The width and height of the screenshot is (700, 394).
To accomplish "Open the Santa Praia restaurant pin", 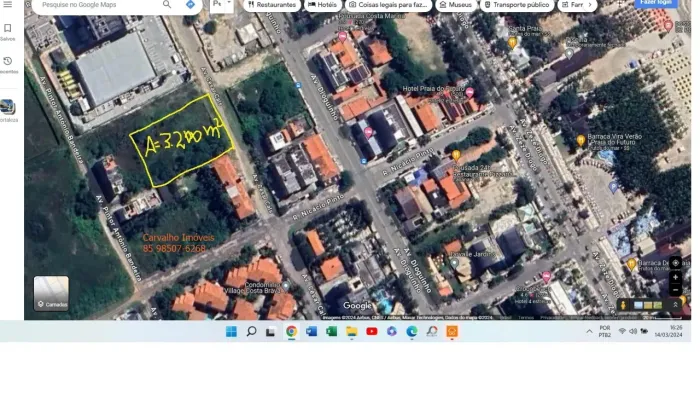I will coord(512,43).
